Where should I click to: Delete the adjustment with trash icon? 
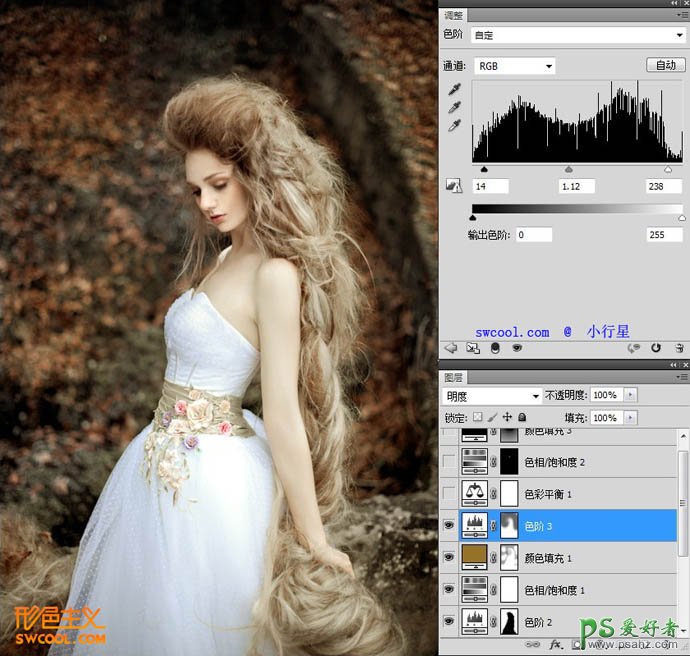click(x=679, y=348)
